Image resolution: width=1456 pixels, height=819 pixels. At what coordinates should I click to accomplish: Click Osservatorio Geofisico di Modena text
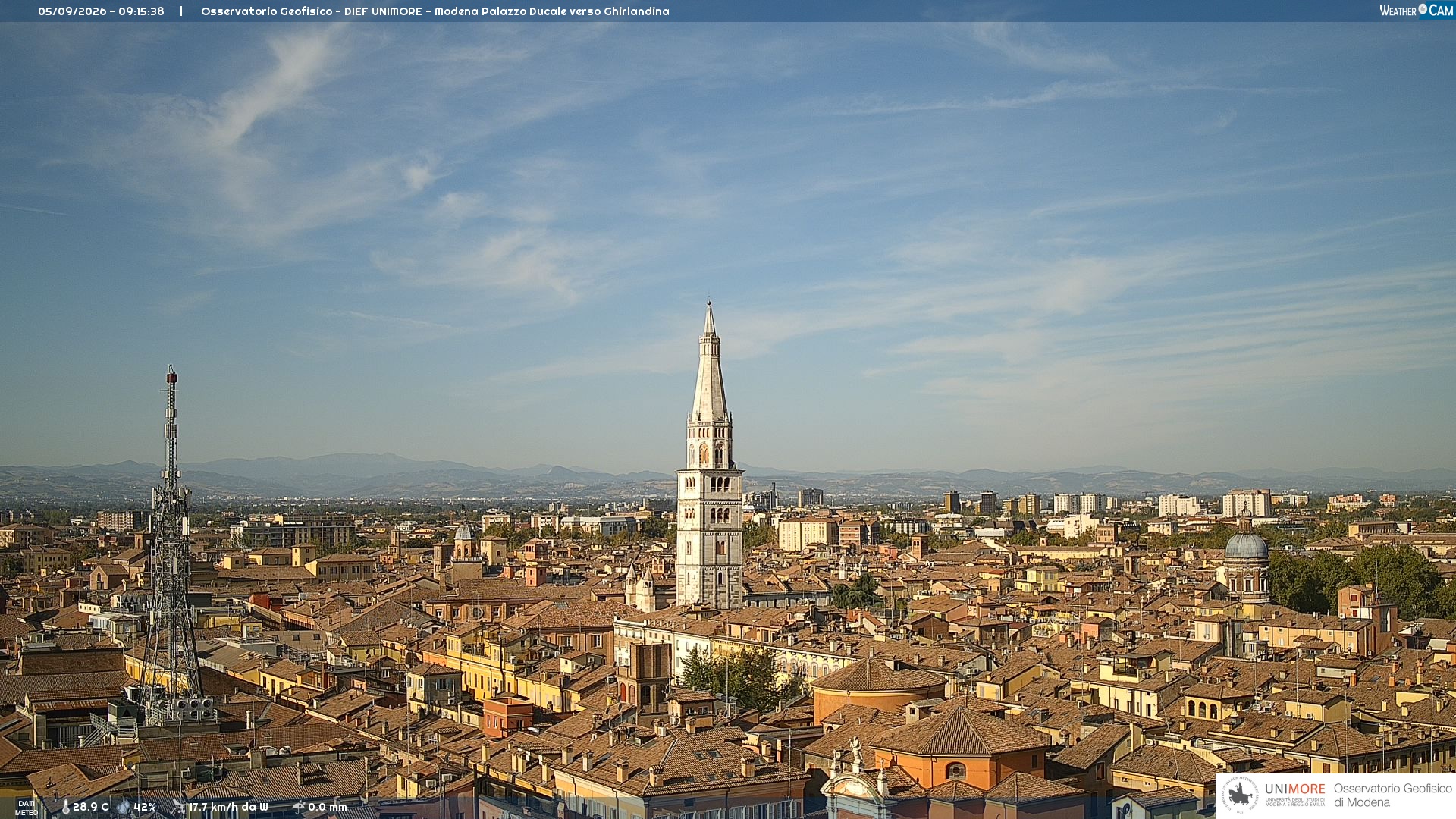[1392, 795]
